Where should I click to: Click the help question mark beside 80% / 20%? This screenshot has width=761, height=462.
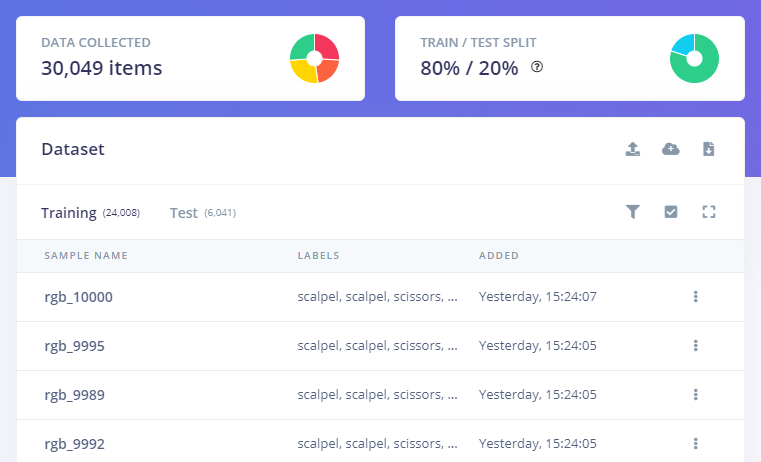[537, 66]
